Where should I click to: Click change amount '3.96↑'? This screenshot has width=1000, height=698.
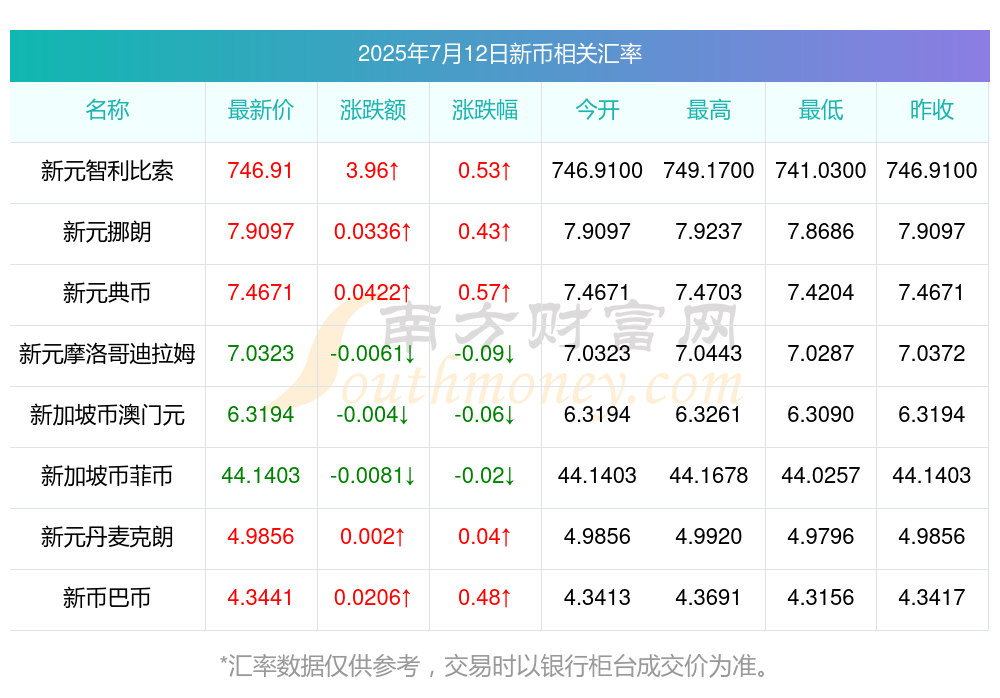[373, 170]
